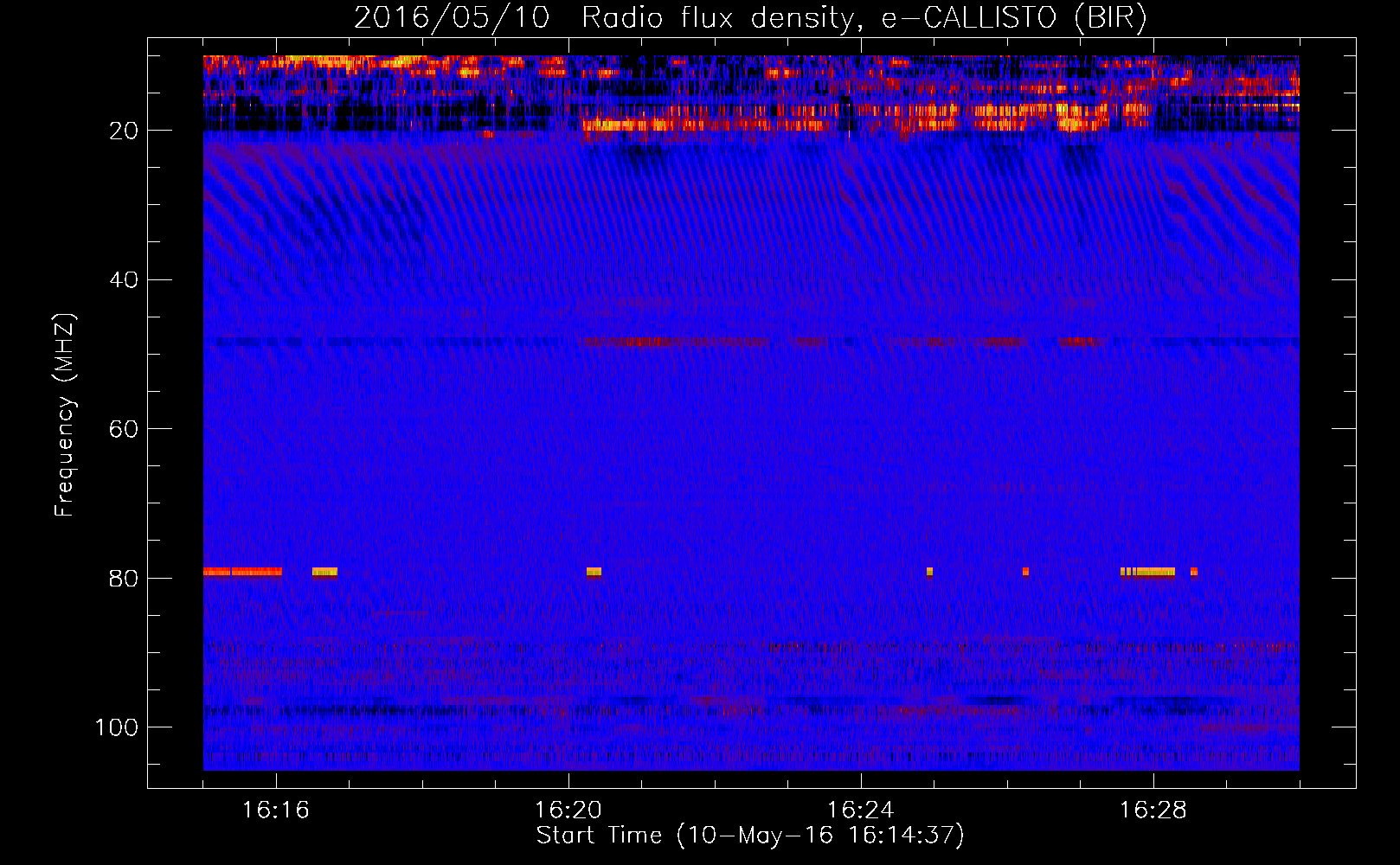This screenshot has height=865, width=1400.
Task: Click the 20 frequency tick label
Action: [124, 131]
